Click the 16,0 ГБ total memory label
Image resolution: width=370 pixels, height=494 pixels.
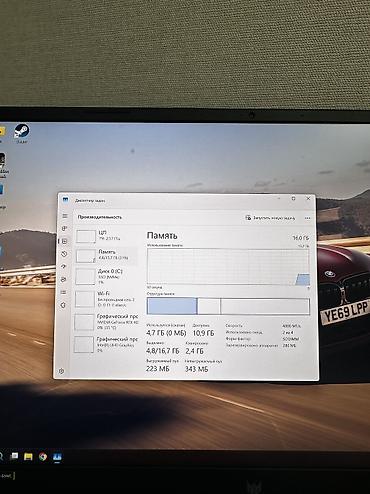[301, 238]
